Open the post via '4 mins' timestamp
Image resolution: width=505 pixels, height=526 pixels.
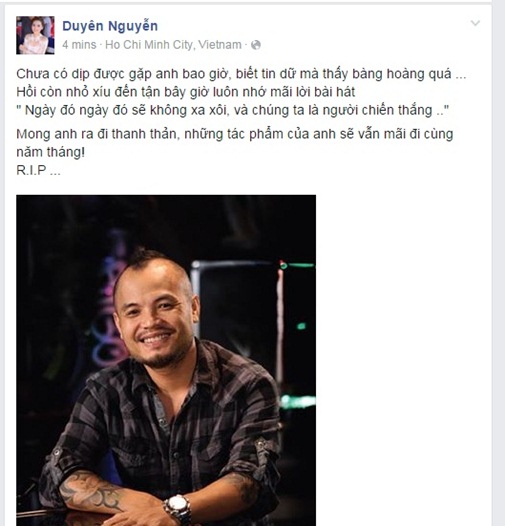[x=79, y=45]
